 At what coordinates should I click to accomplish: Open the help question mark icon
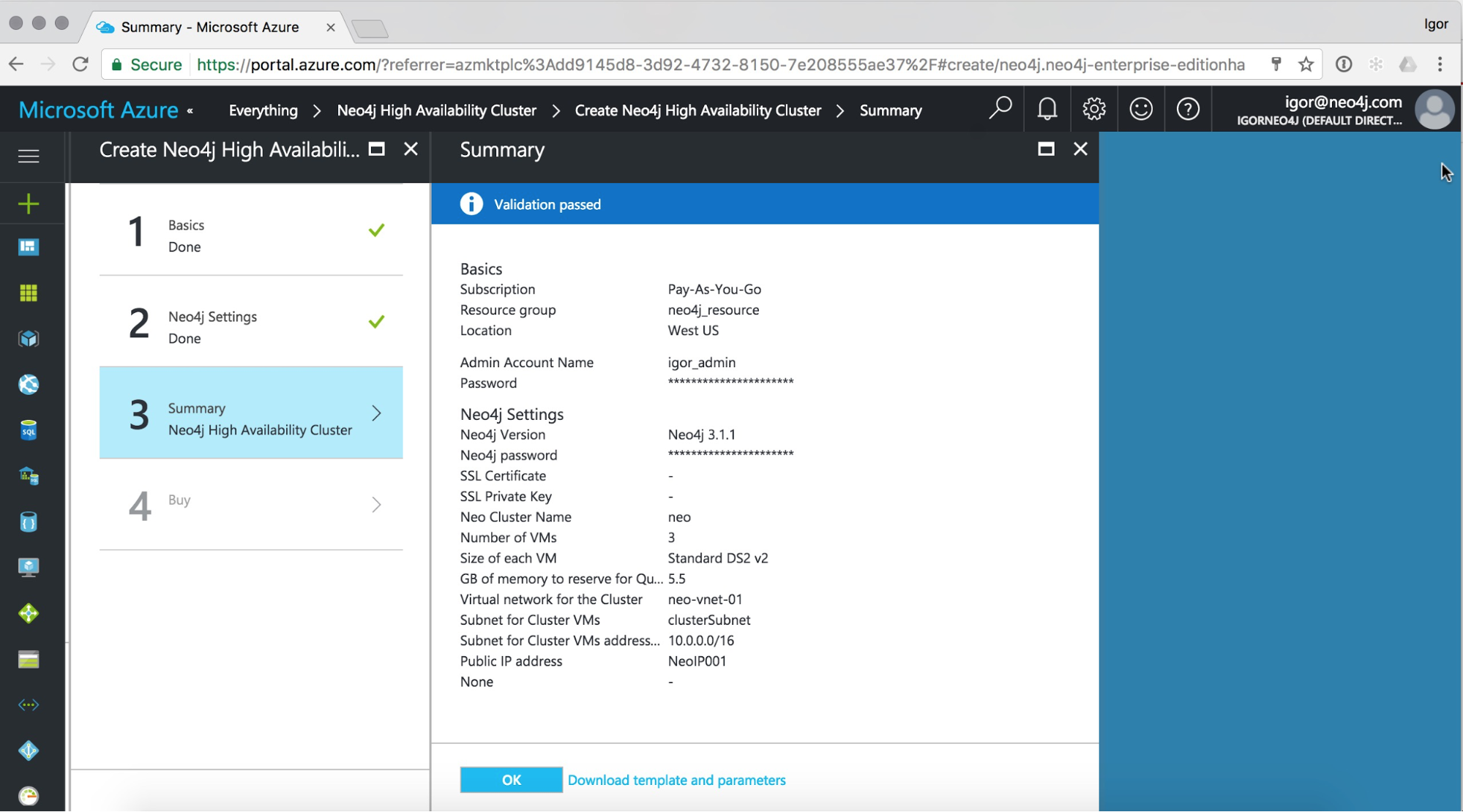click(1188, 110)
